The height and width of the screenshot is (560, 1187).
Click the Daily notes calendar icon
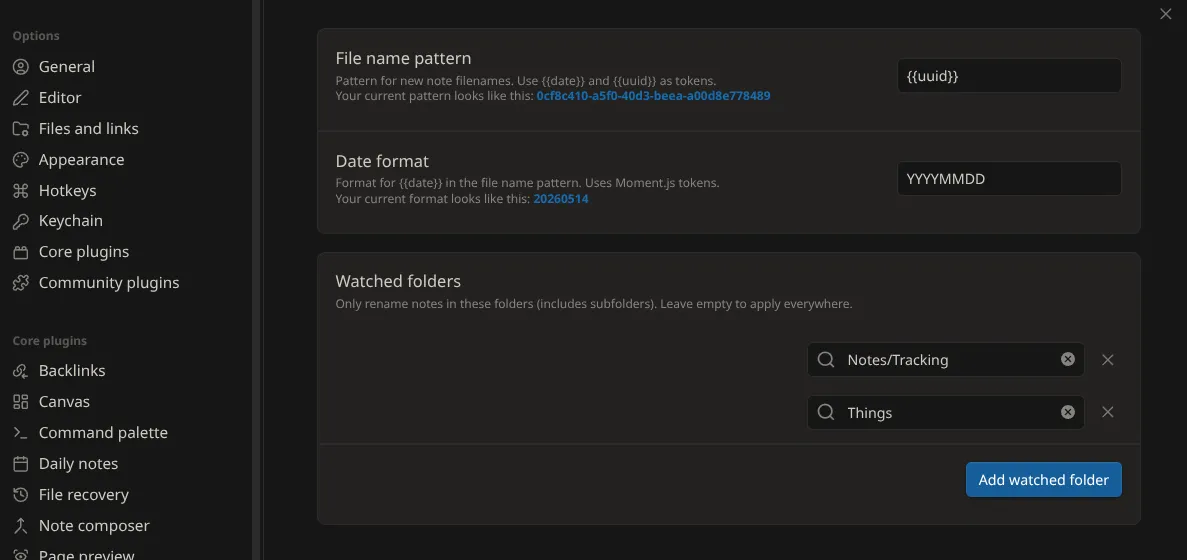20,464
